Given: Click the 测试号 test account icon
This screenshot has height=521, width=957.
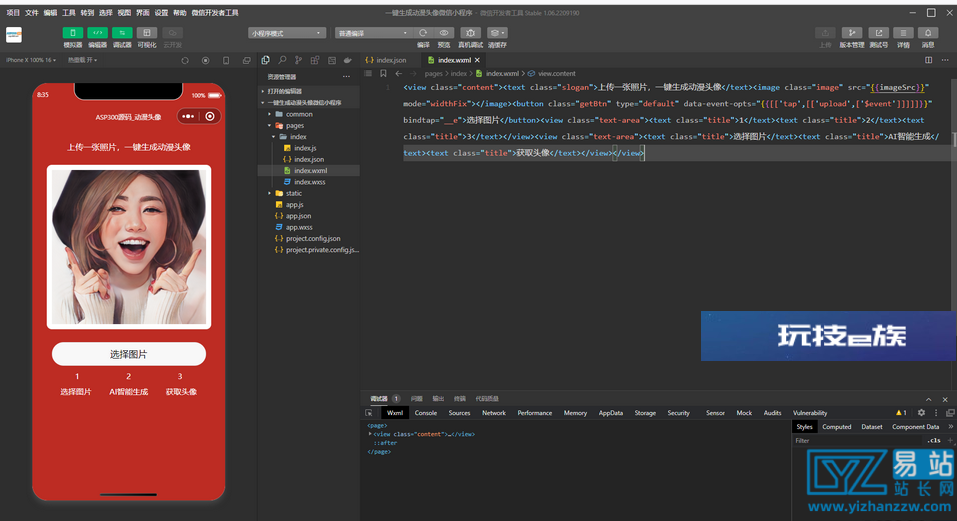Looking at the screenshot, I should (878, 33).
